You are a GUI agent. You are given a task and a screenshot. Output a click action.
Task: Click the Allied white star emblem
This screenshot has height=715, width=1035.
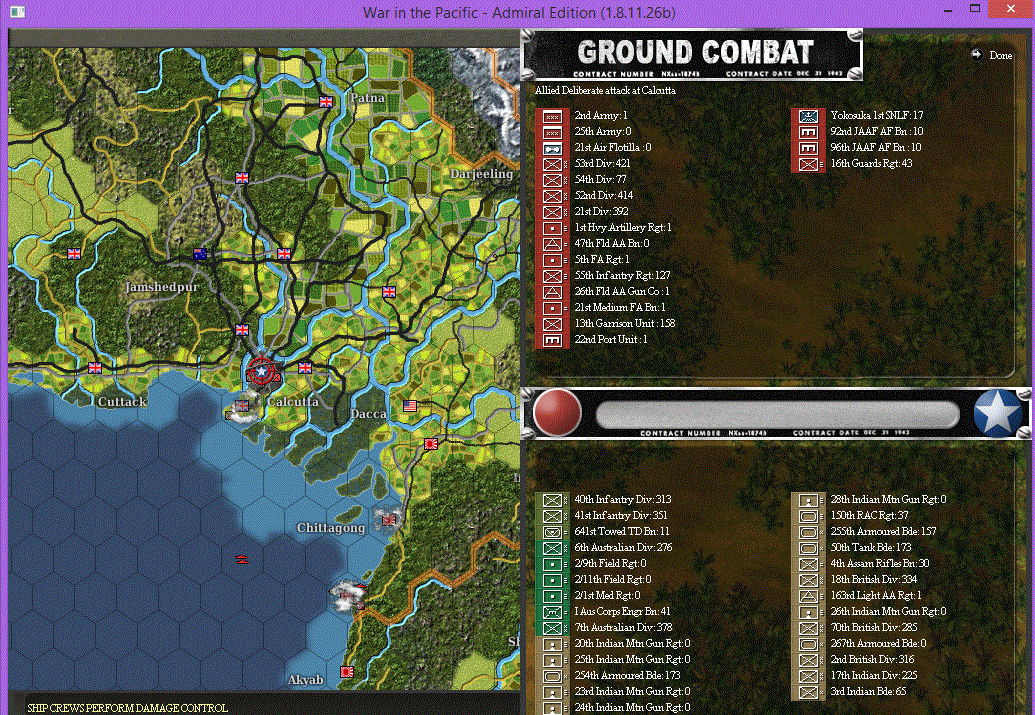tap(998, 413)
